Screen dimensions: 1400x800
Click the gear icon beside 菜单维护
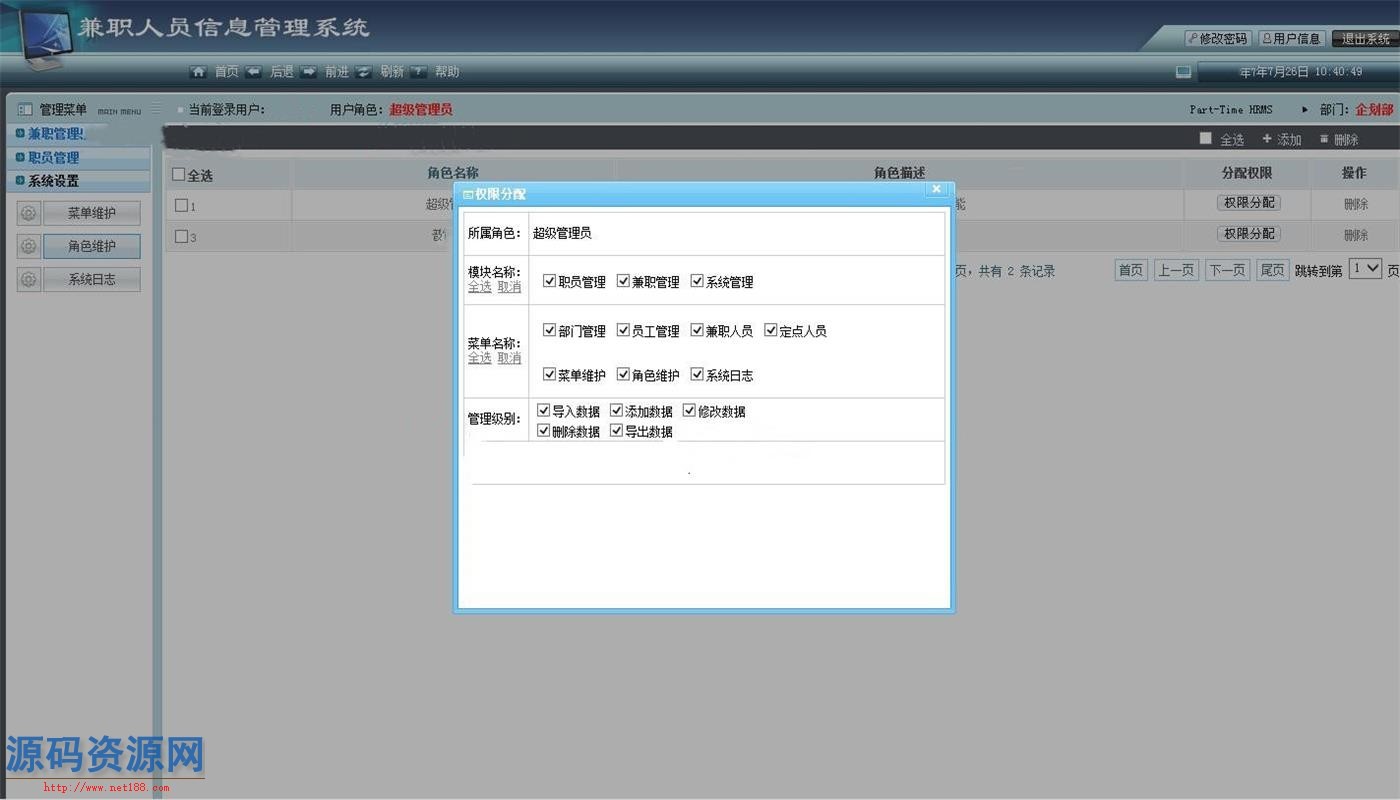coord(28,213)
